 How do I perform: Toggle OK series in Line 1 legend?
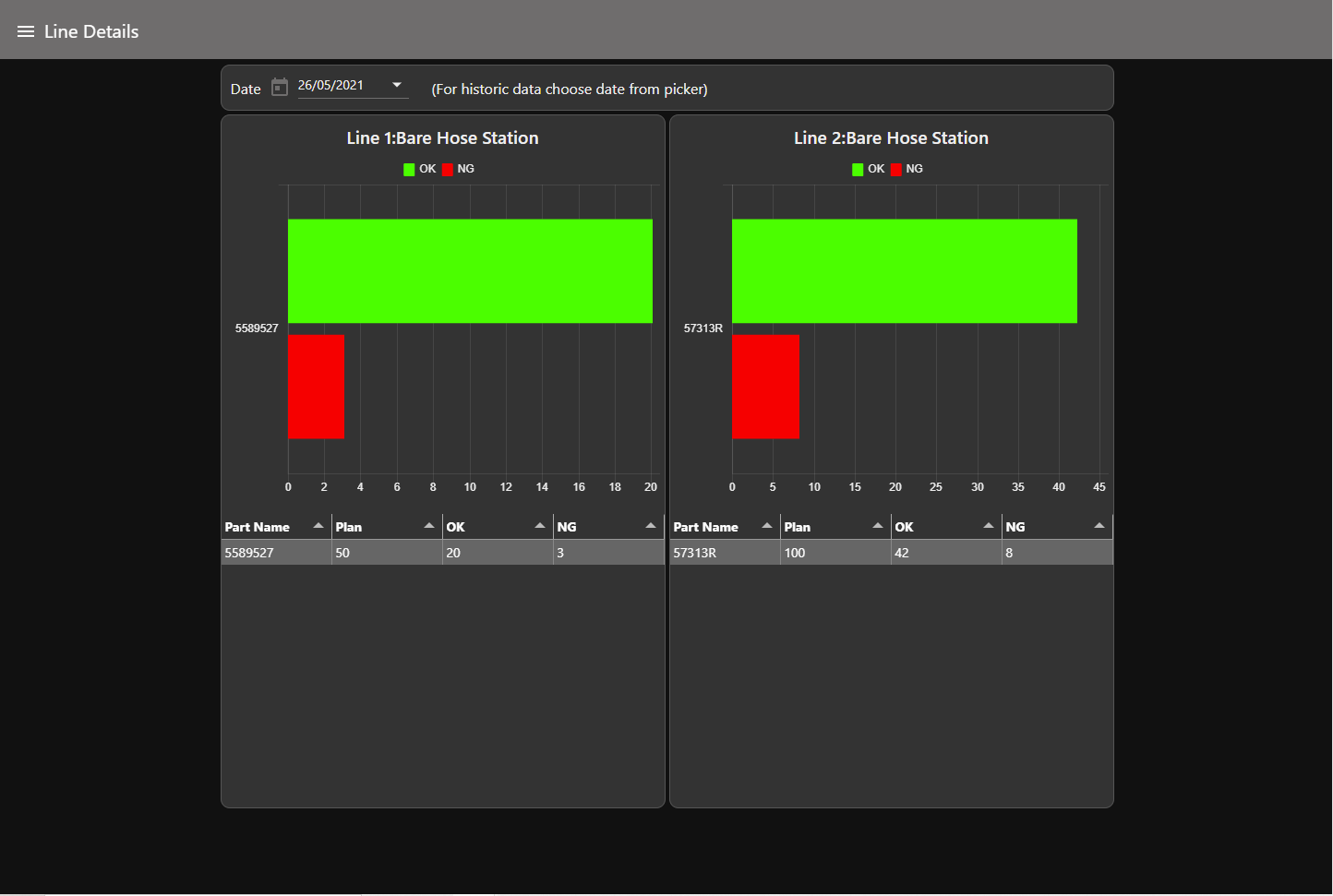click(x=419, y=169)
